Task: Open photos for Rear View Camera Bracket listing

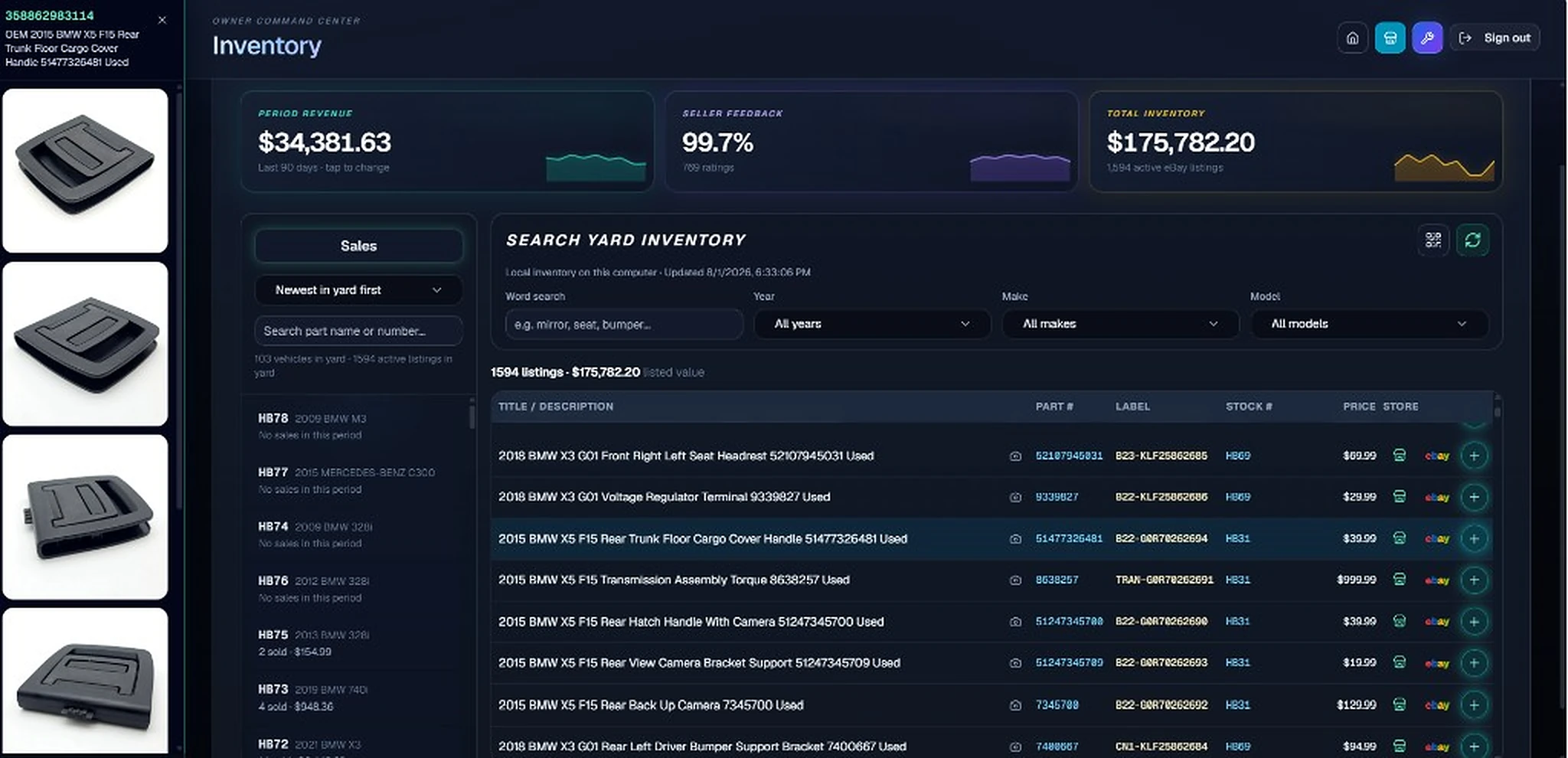Action: 1015,663
